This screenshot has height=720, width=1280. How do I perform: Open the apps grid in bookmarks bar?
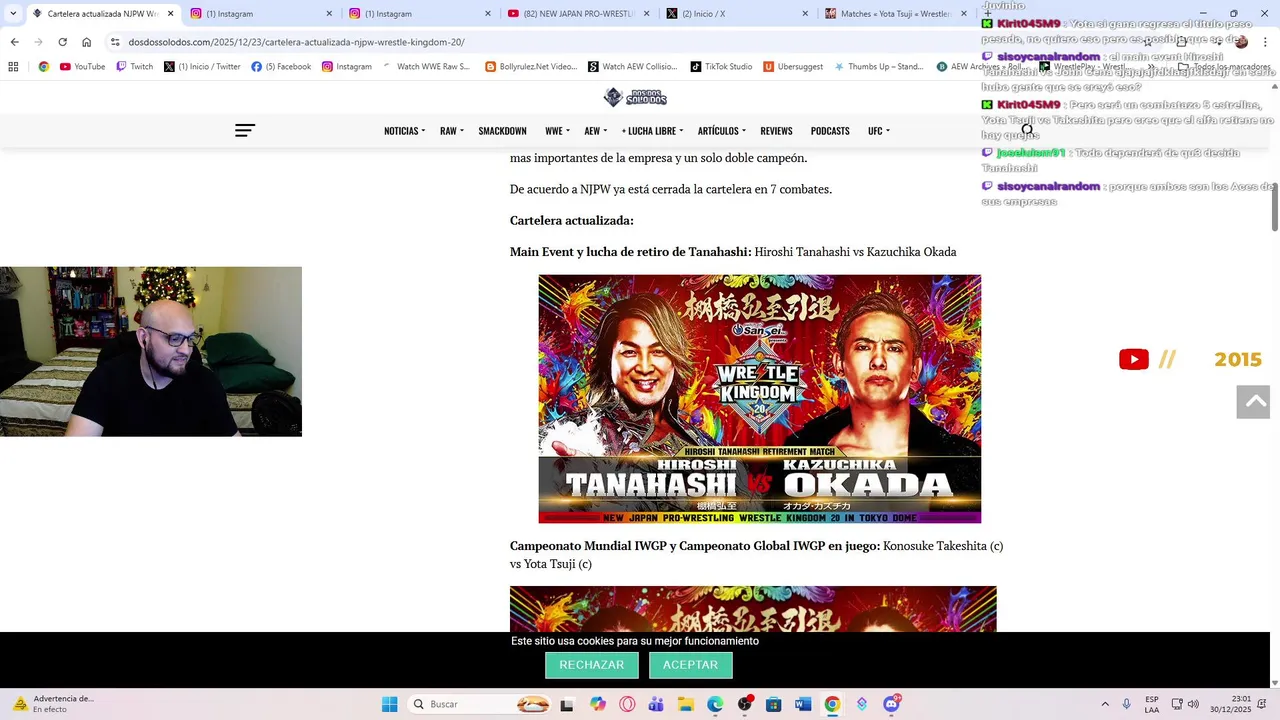coord(13,67)
